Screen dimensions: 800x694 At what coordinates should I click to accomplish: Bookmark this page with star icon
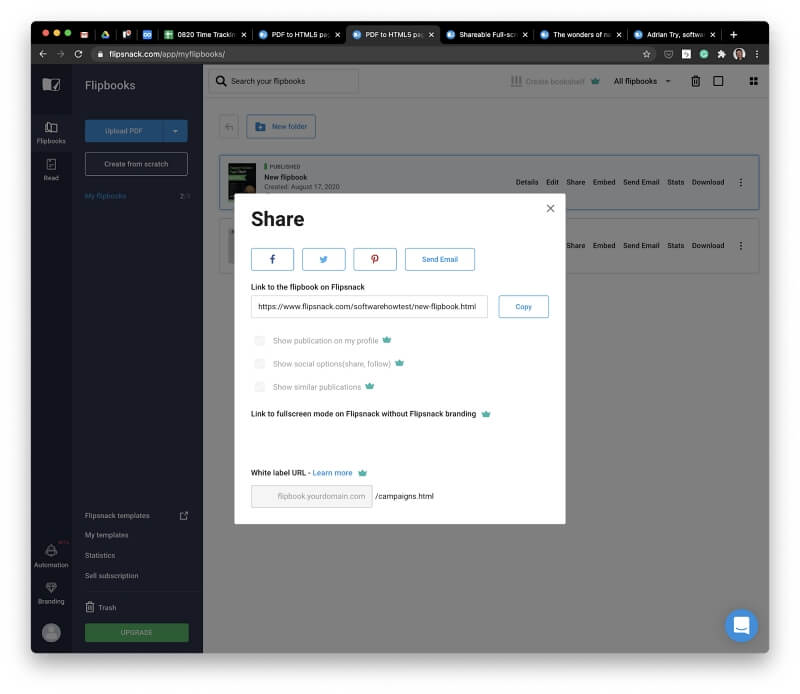(646, 54)
